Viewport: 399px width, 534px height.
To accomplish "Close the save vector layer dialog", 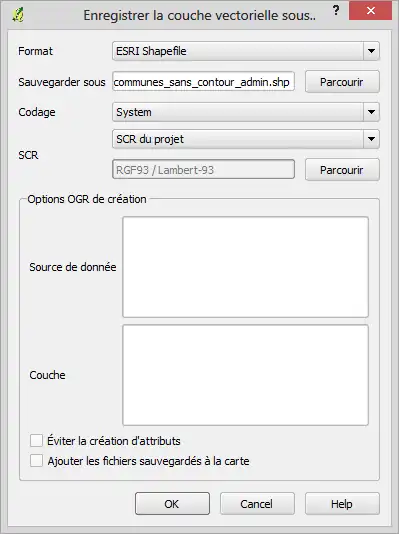I will (x=370, y=11).
